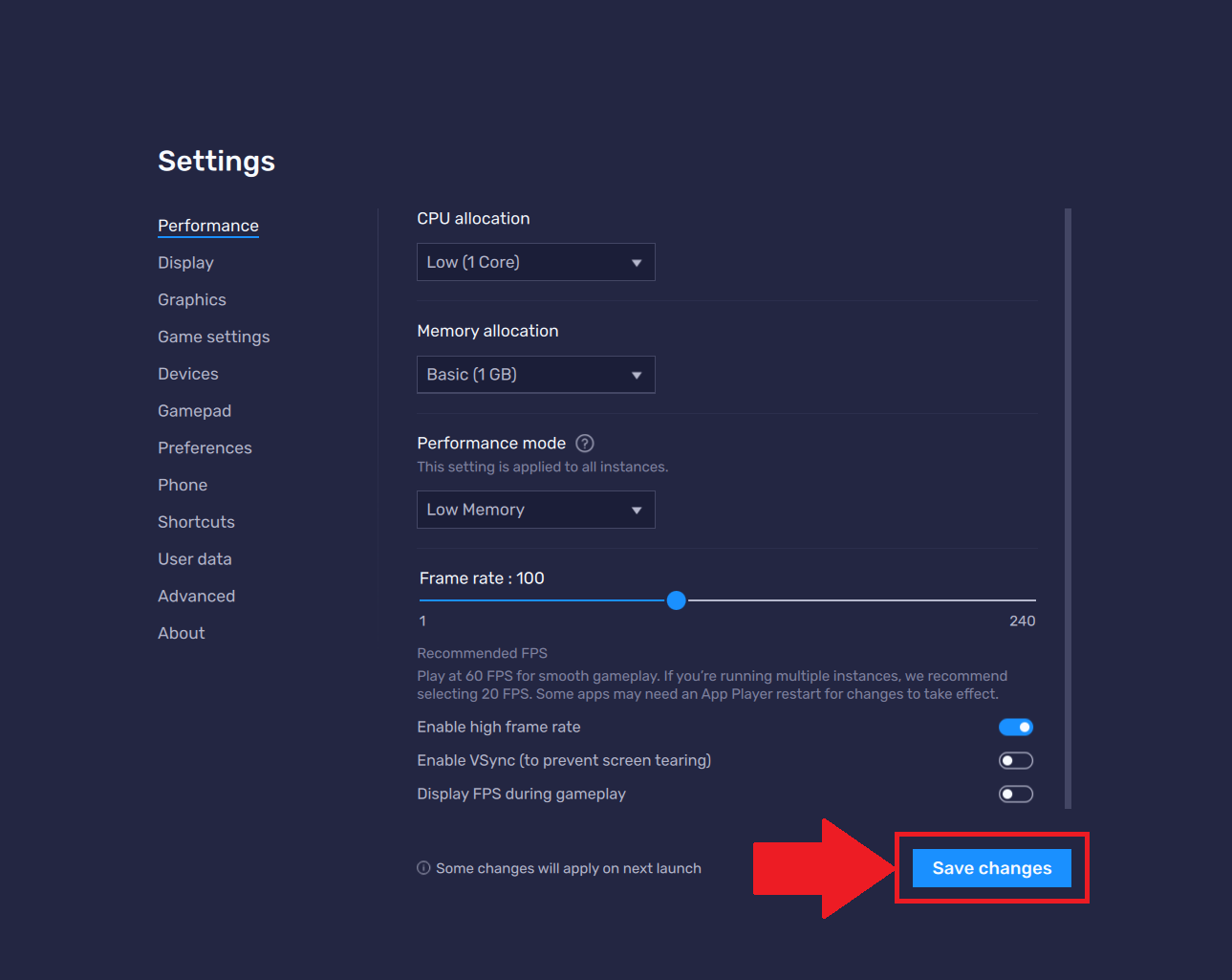Enable the VSync toggle
The image size is (1232, 980).
click(x=1015, y=761)
